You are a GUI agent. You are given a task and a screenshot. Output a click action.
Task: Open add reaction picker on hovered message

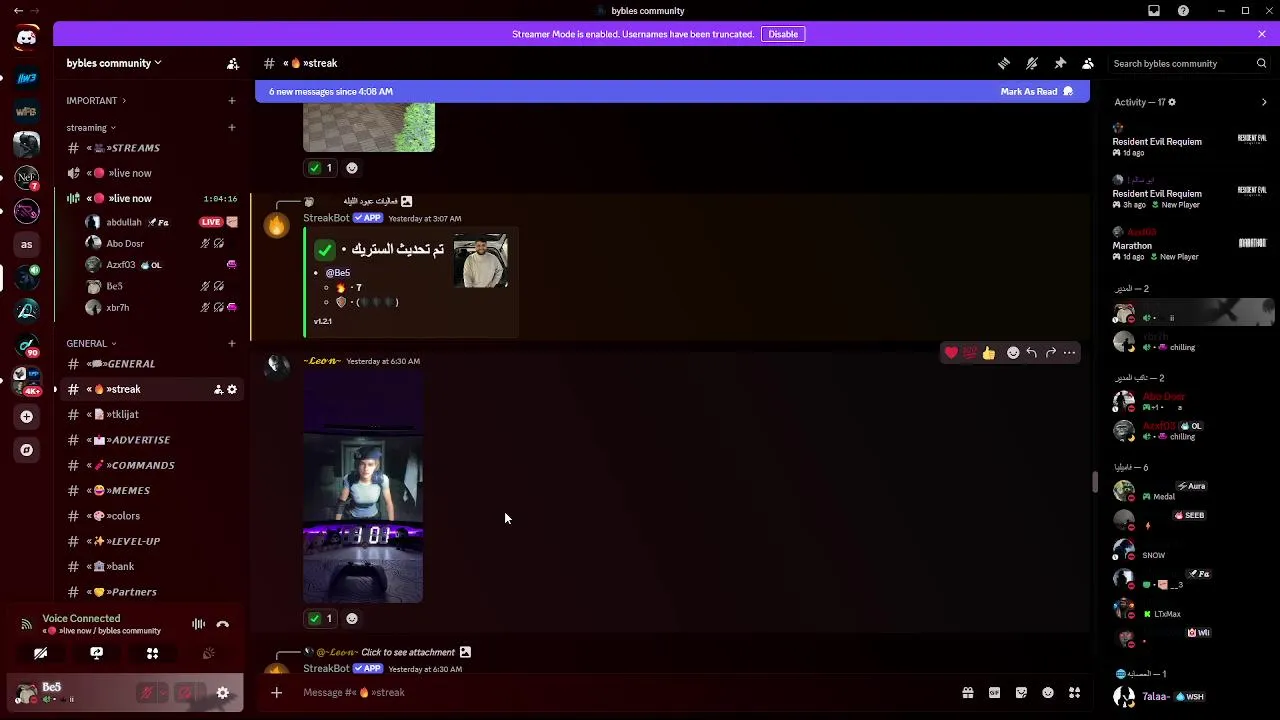[x=1013, y=352]
